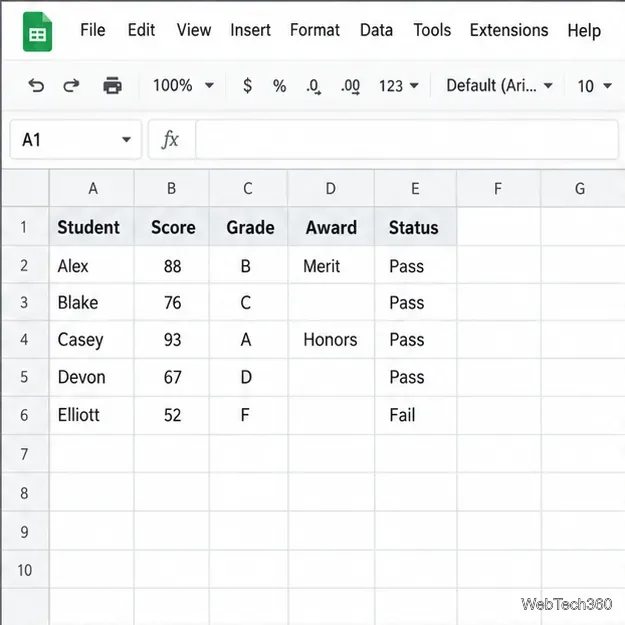
Task: Click Alex's Pass status cell
Action: tap(415, 265)
